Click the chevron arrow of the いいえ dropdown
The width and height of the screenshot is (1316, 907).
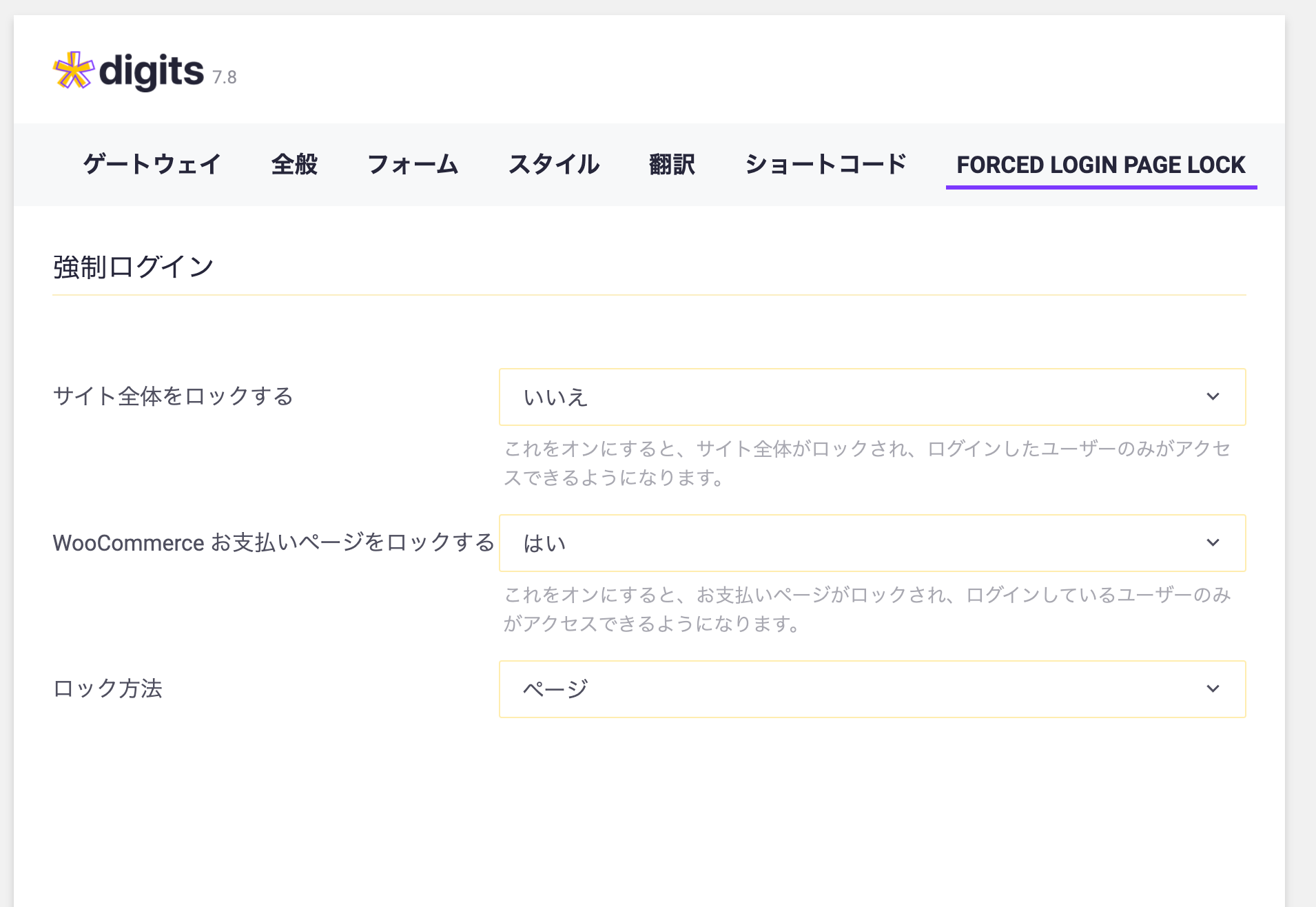[x=1213, y=396]
